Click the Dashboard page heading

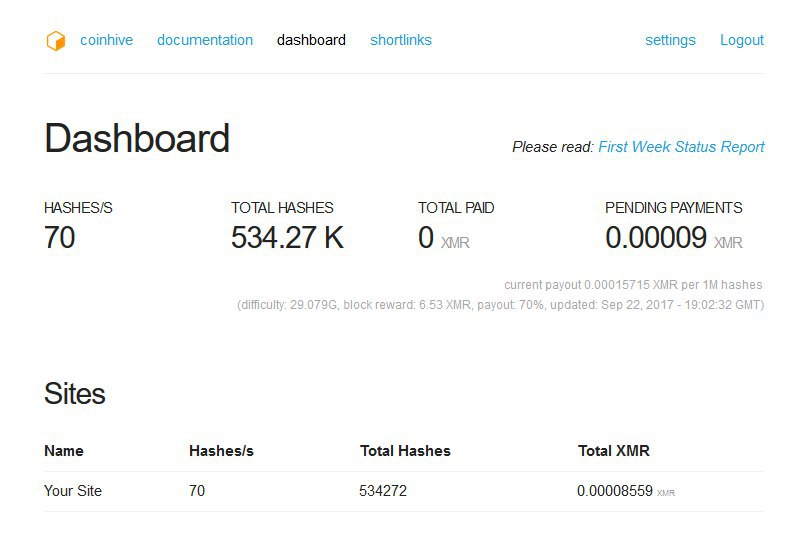[137, 138]
